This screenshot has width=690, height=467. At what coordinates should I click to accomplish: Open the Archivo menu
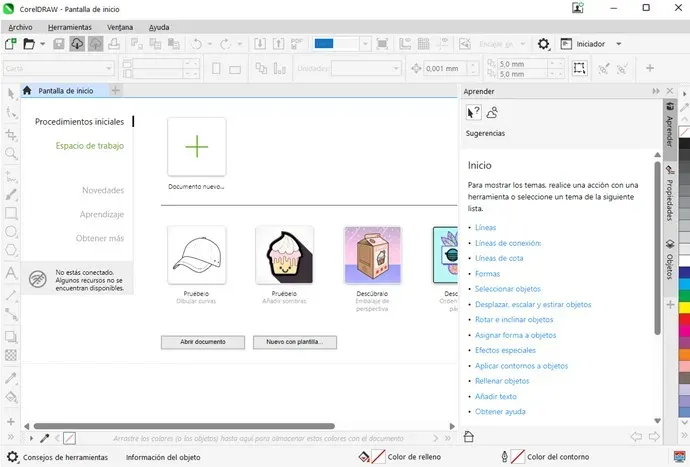pos(20,27)
